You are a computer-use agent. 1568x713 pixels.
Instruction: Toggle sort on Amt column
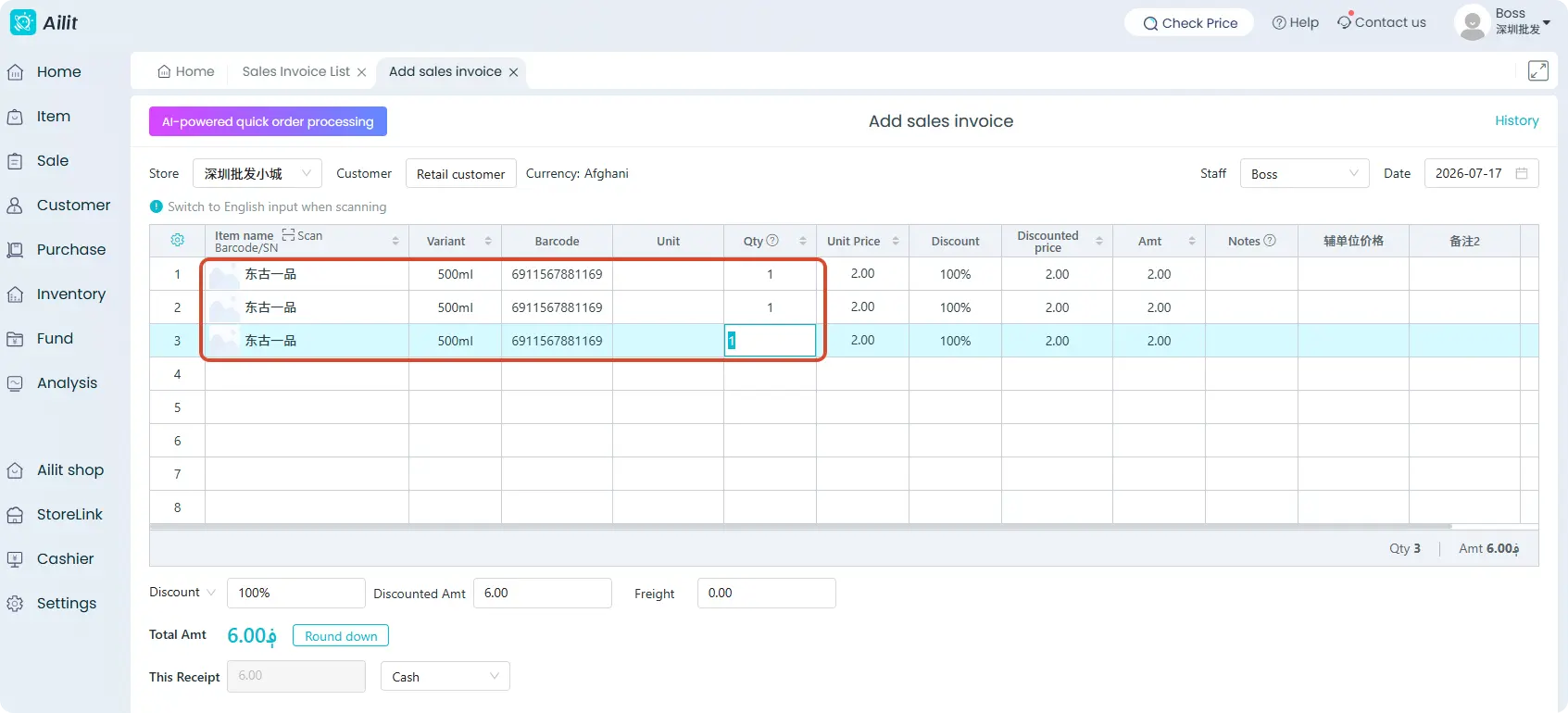click(x=1192, y=241)
